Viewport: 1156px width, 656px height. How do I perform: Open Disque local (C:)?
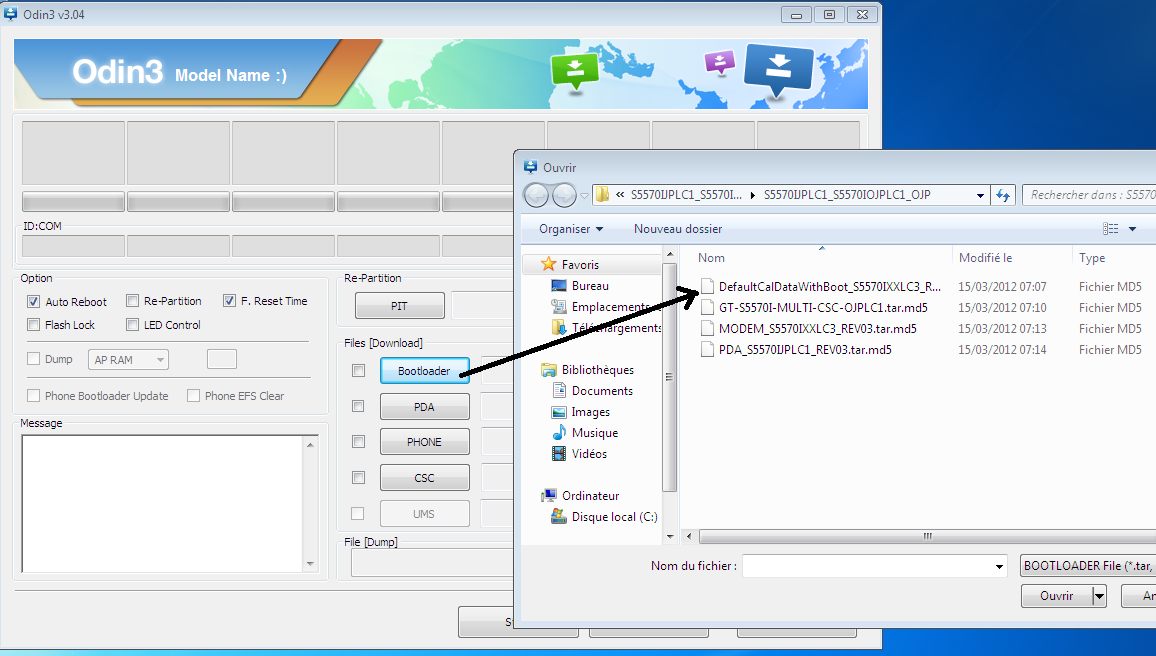click(x=614, y=517)
